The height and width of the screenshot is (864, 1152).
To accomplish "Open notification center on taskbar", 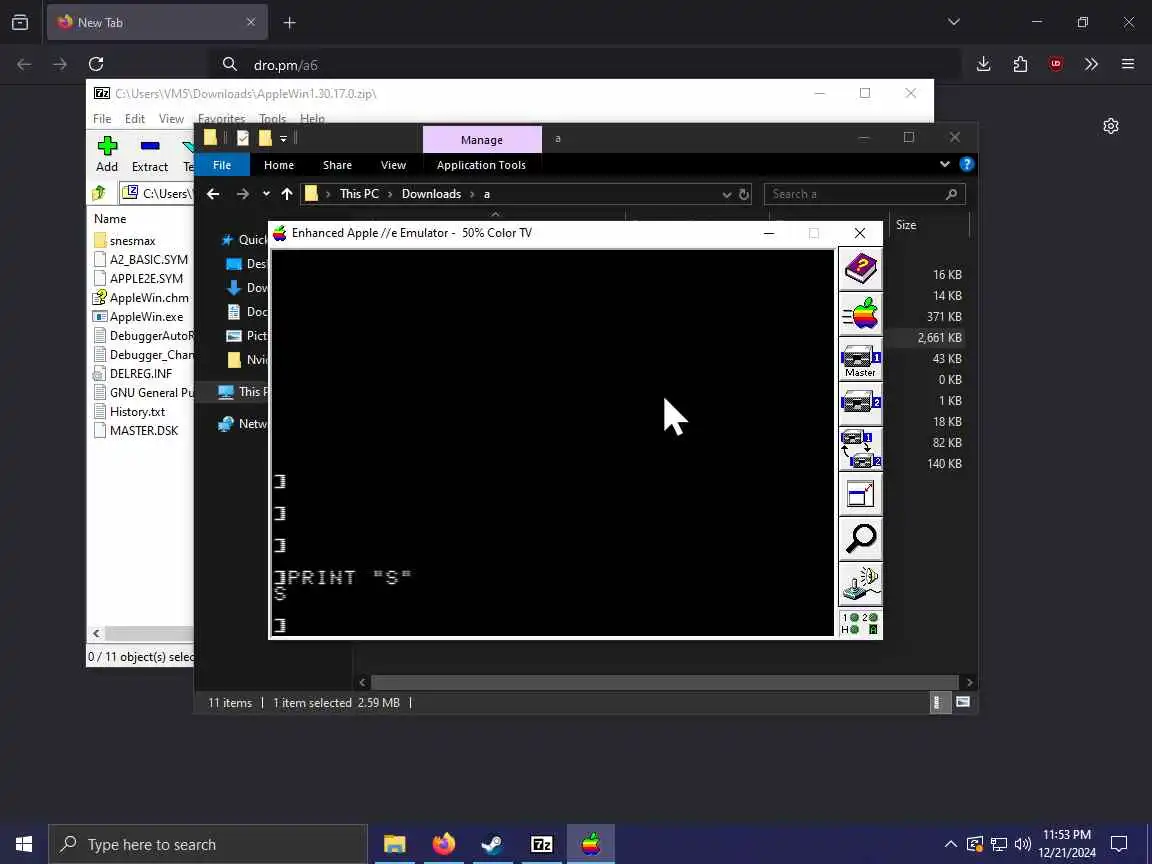I will click(x=1118, y=843).
